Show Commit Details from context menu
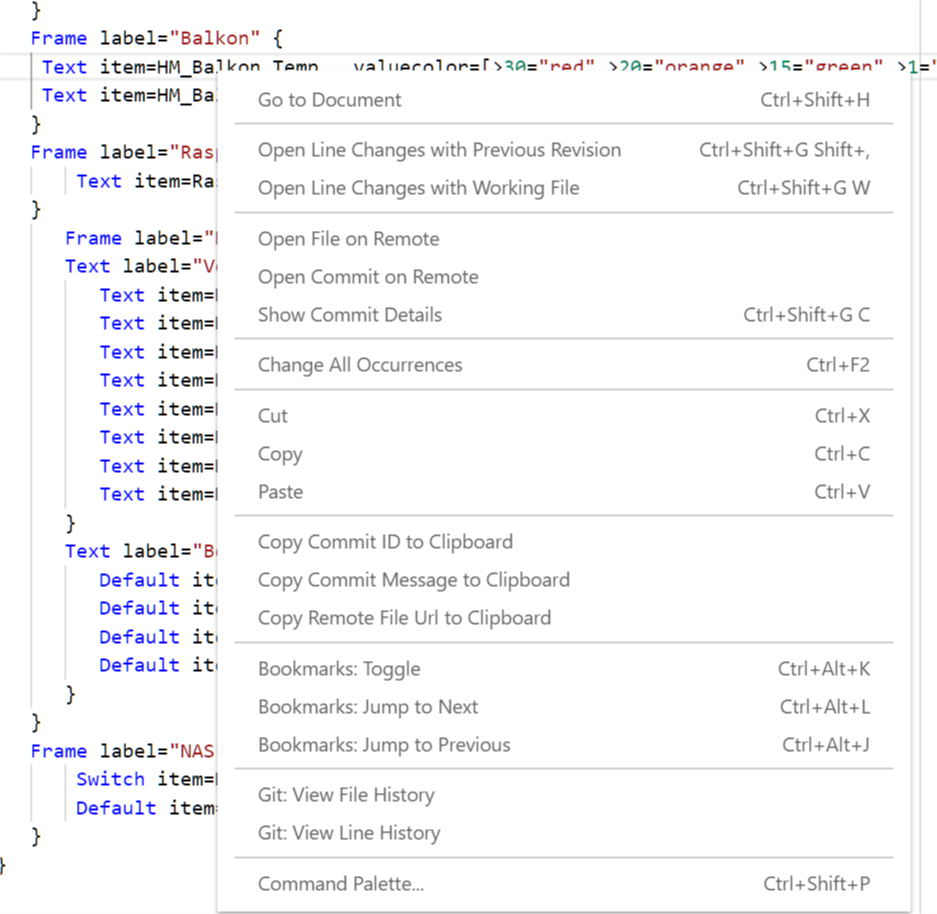The height and width of the screenshot is (914, 937). point(349,315)
